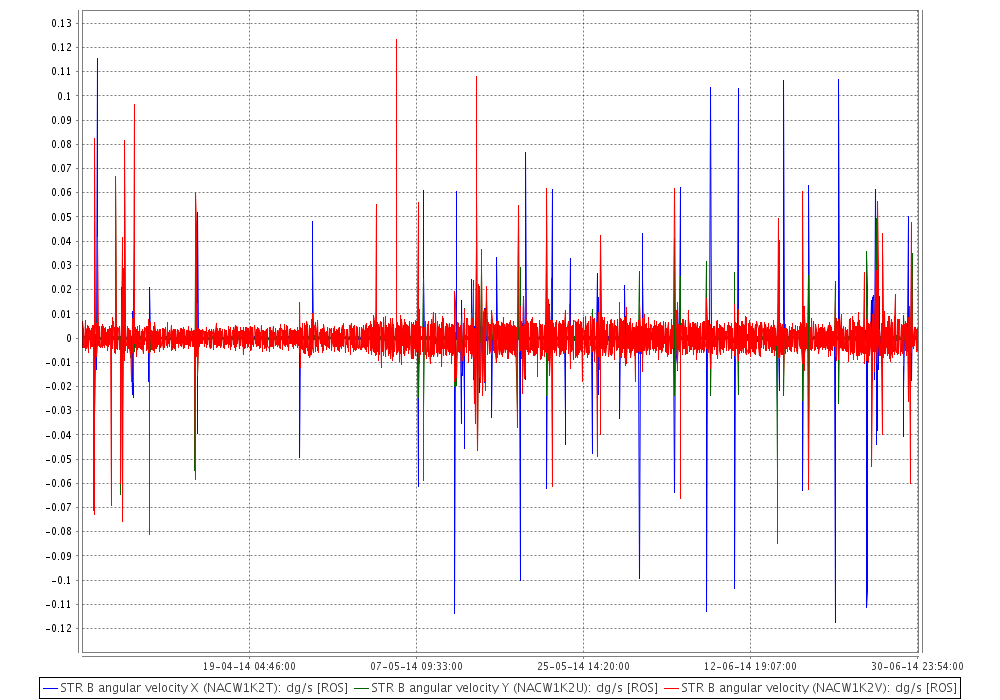Click the -0.12 y-axis tick label
Image resolution: width=1000 pixels, height=700 pixels.
[x=59, y=629]
